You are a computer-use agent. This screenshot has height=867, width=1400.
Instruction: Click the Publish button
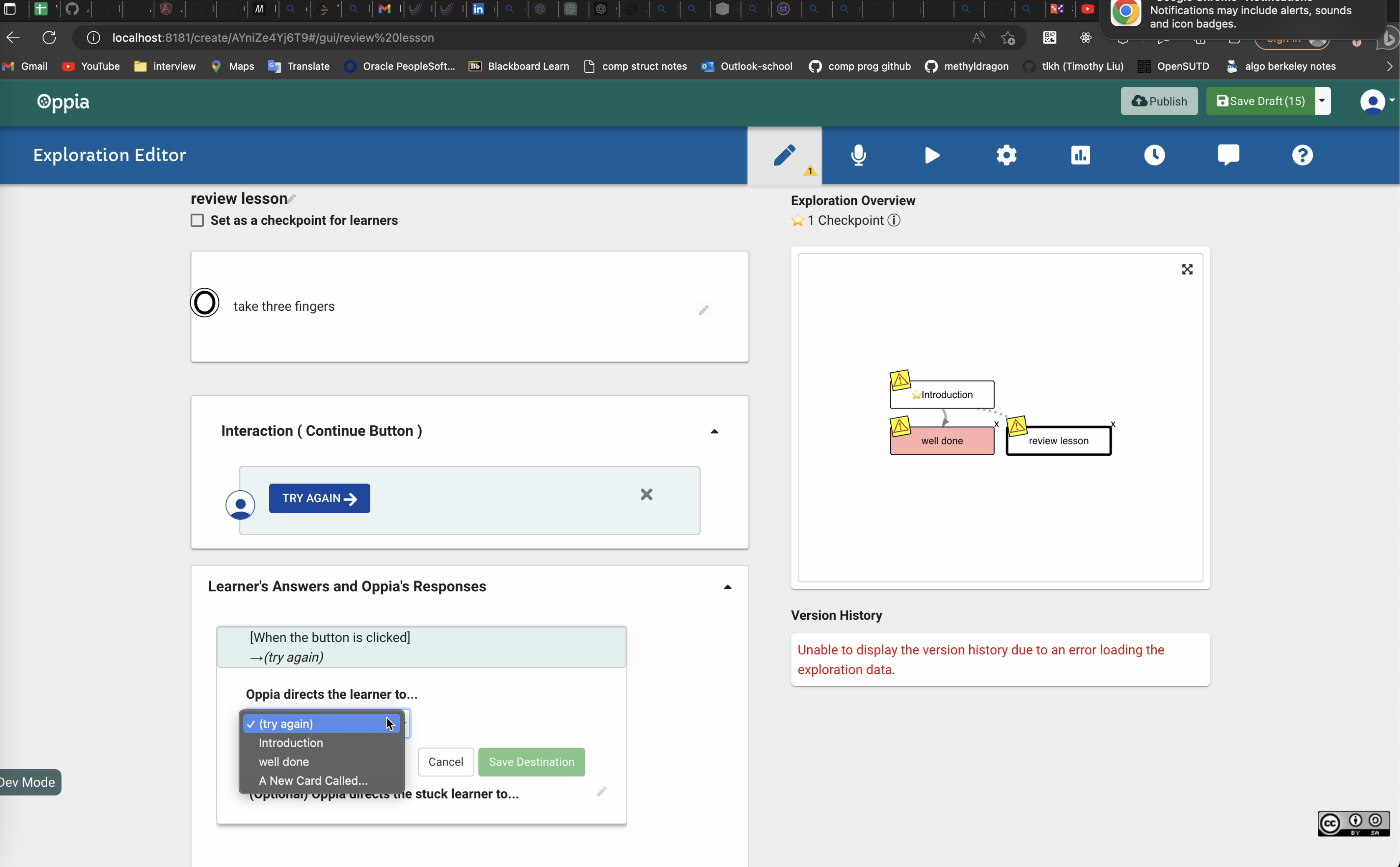click(1159, 101)
